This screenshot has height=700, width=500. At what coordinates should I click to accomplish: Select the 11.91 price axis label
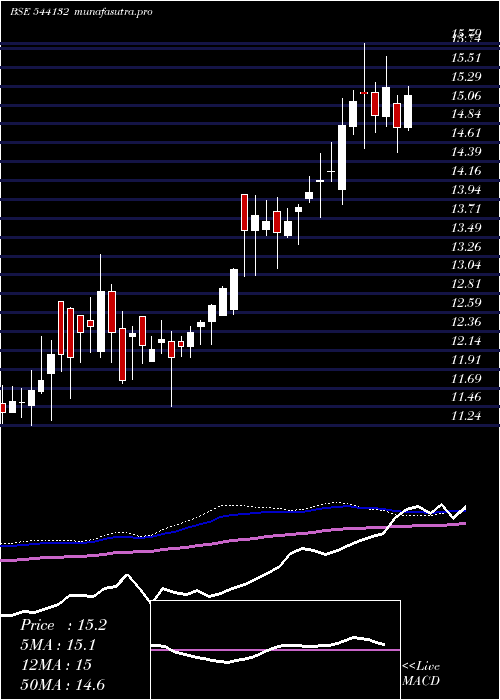pyautogui.click(x=466, y=359)
